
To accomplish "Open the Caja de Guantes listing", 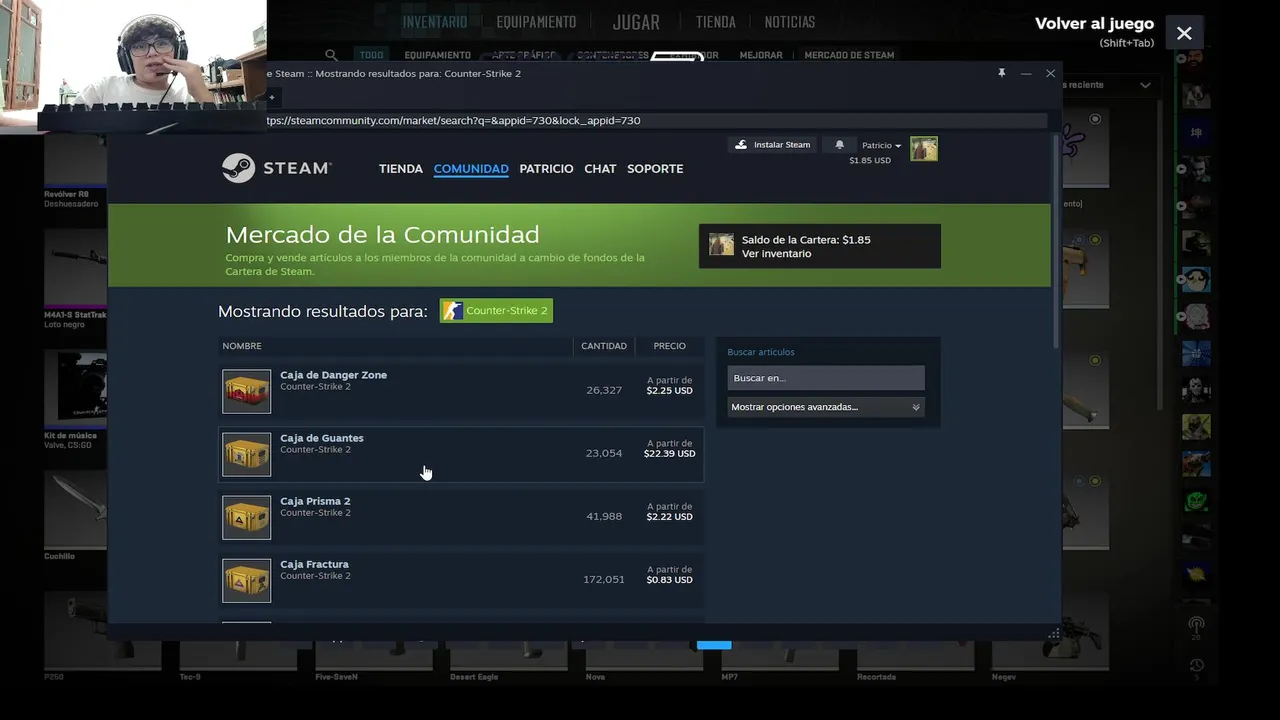I will click(461, 454).
